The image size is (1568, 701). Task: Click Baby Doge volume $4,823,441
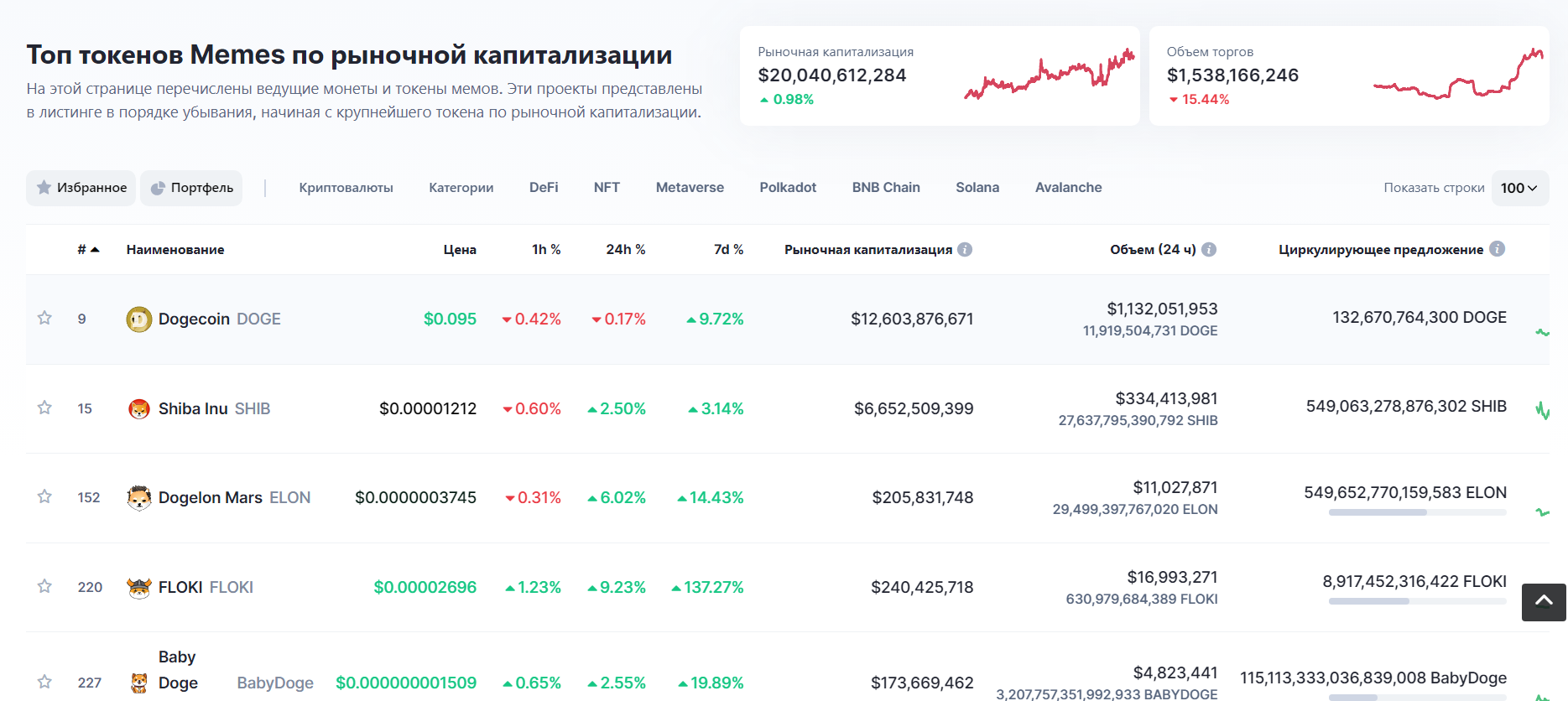pyautogui.click(x=1175, y=672)
